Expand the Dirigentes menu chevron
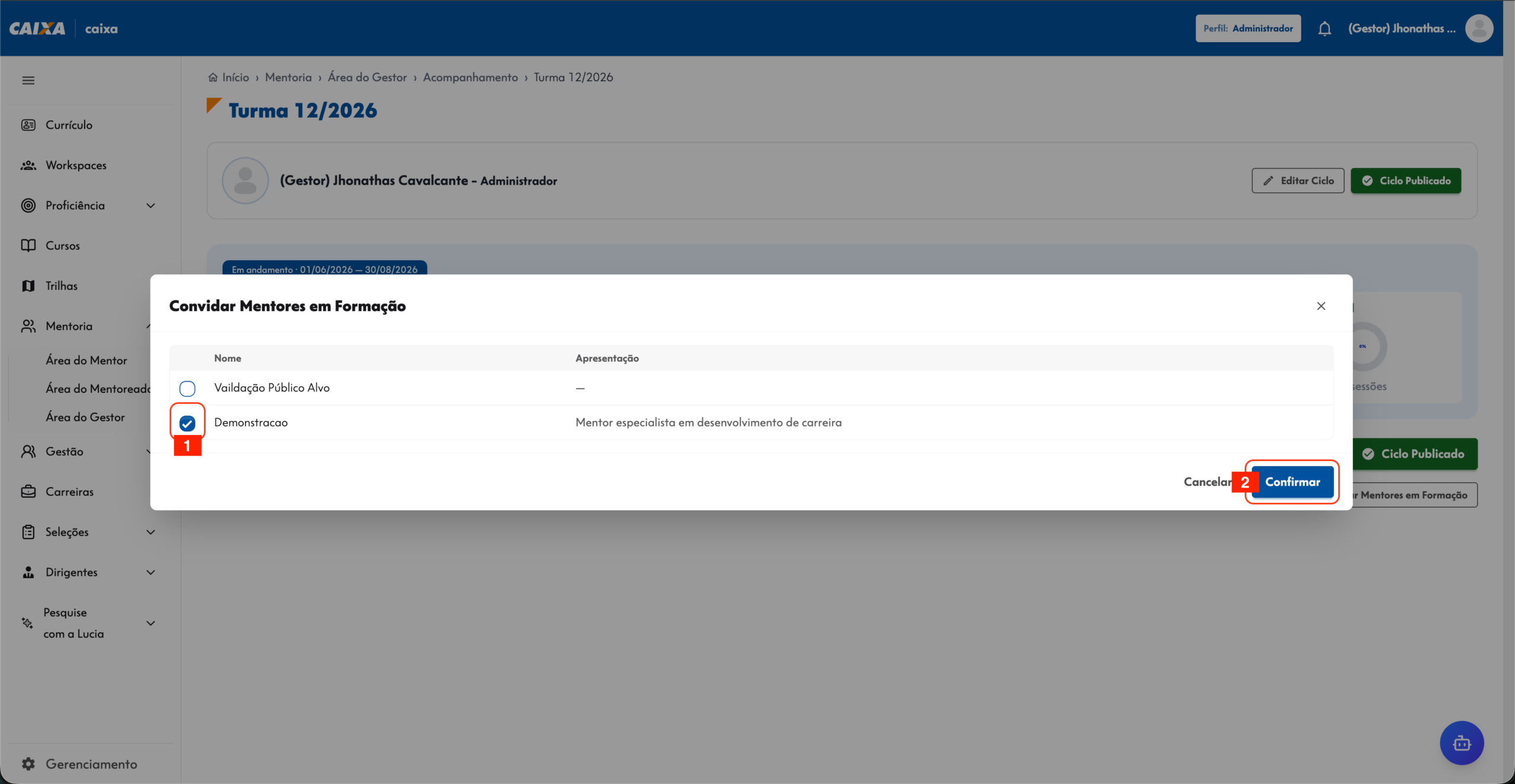1515x784 pixels. pyautogui.click(x=151, y=572)
